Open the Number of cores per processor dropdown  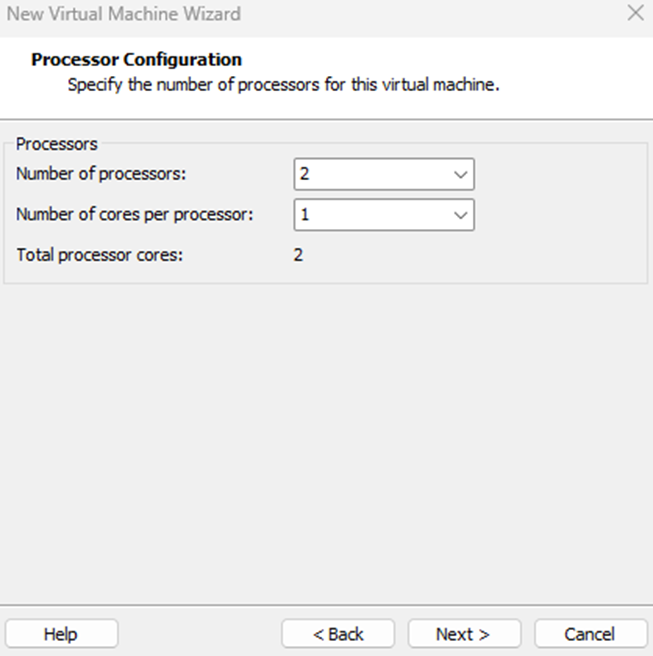point(384,215)
